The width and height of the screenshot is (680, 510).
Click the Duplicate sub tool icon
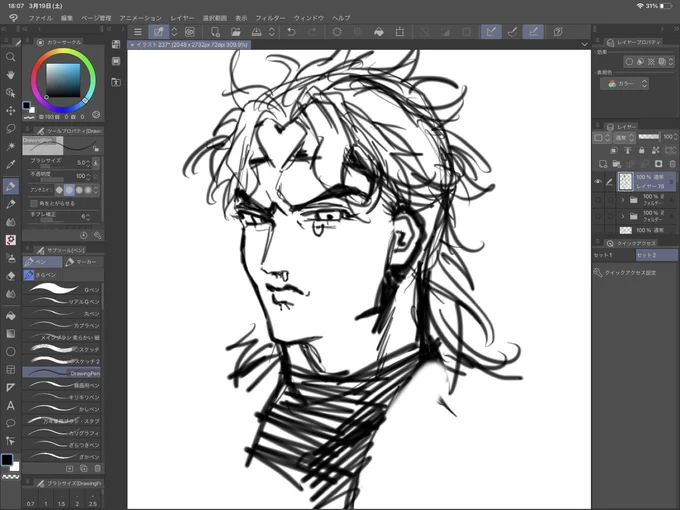tap(84, 468)
